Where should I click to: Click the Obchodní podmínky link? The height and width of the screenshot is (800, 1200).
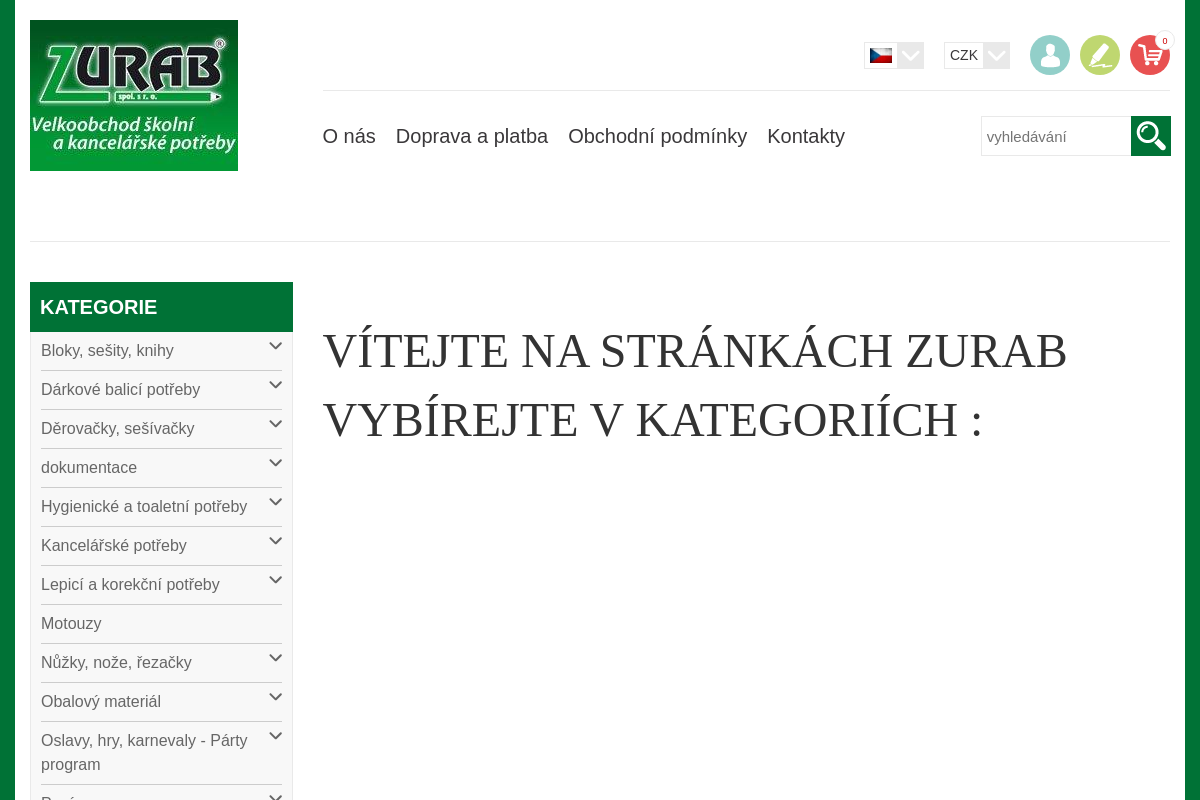(657, 135)
